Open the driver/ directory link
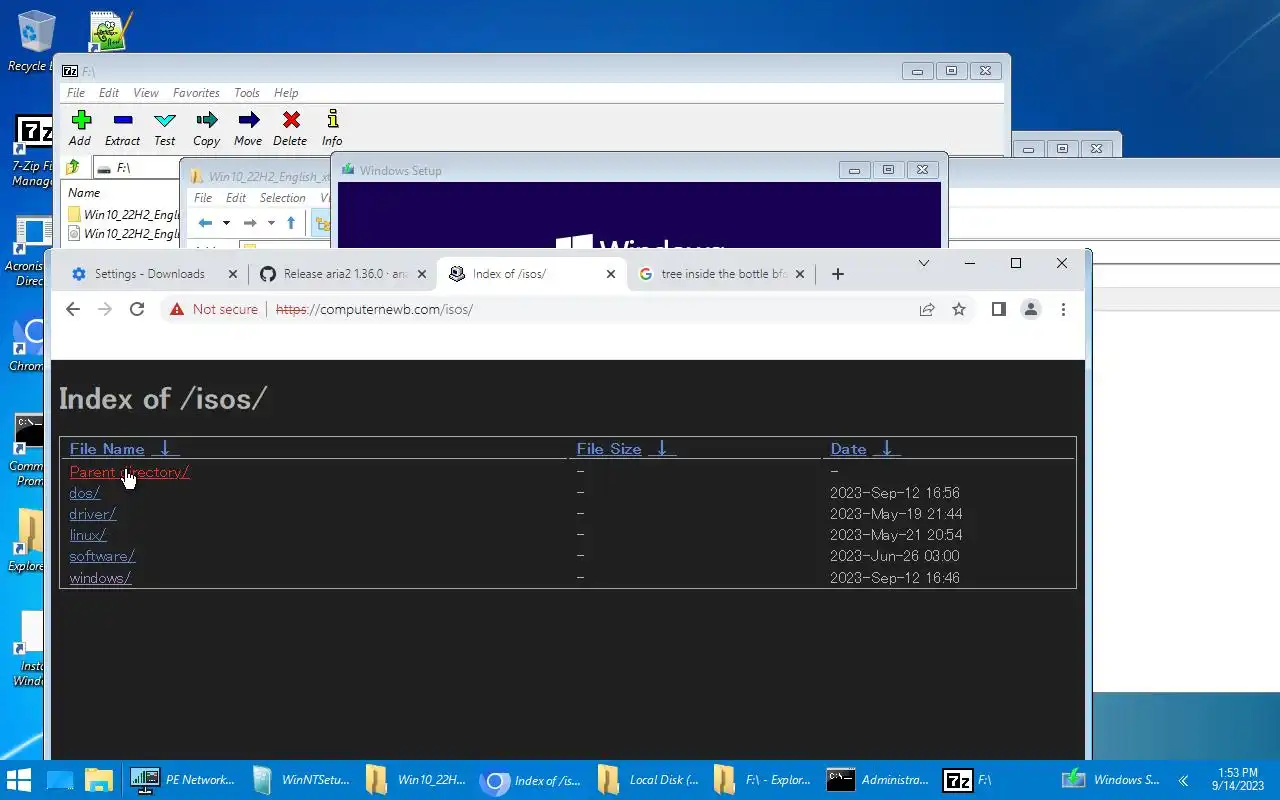Screen dimensions: 1280x800 [x=93, y=514]
